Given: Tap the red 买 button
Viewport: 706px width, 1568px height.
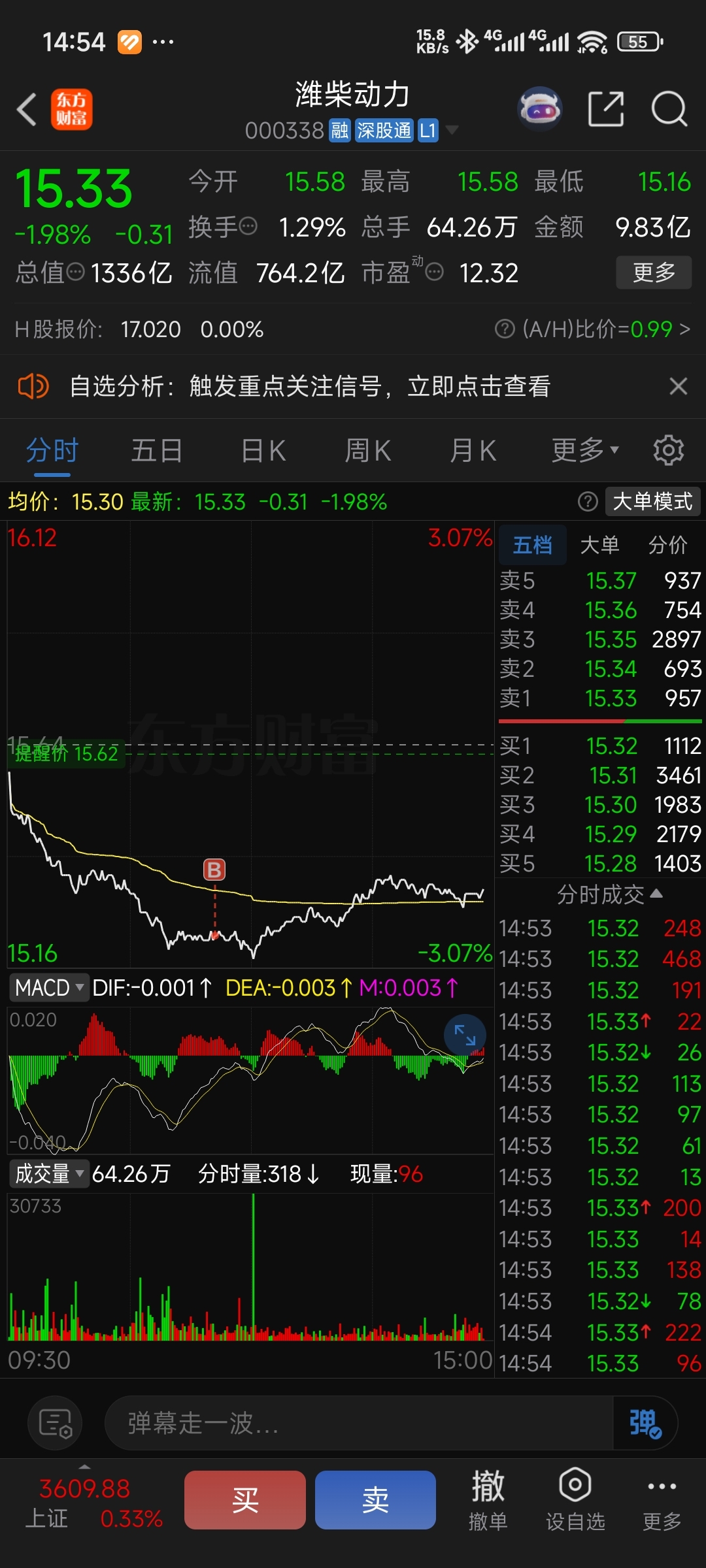Looking at the screenshot, I should coord(245,1500).
